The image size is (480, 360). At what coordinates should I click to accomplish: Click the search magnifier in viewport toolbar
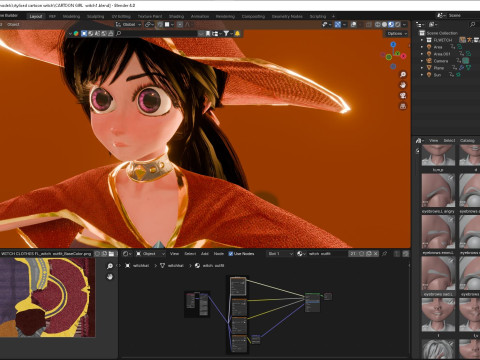point(118,33)
